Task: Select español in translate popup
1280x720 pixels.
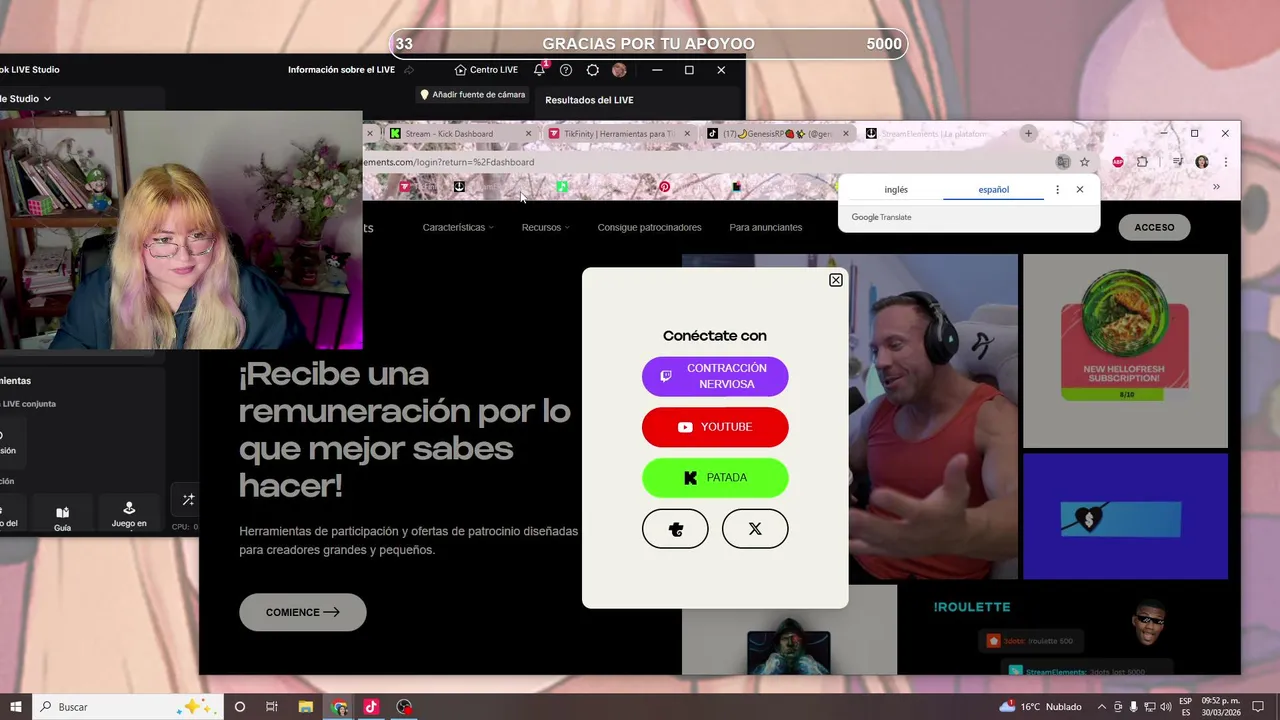Action: (x=993, y=189)
